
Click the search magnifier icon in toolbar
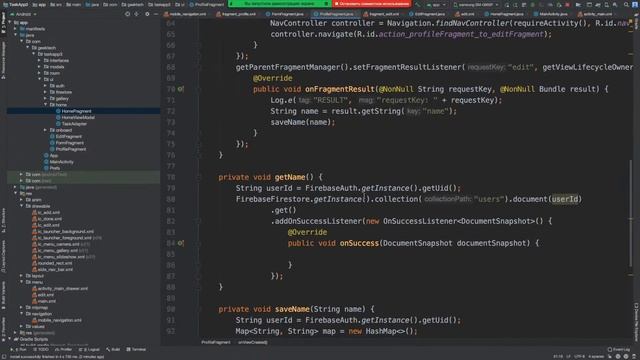click(626, 5)
